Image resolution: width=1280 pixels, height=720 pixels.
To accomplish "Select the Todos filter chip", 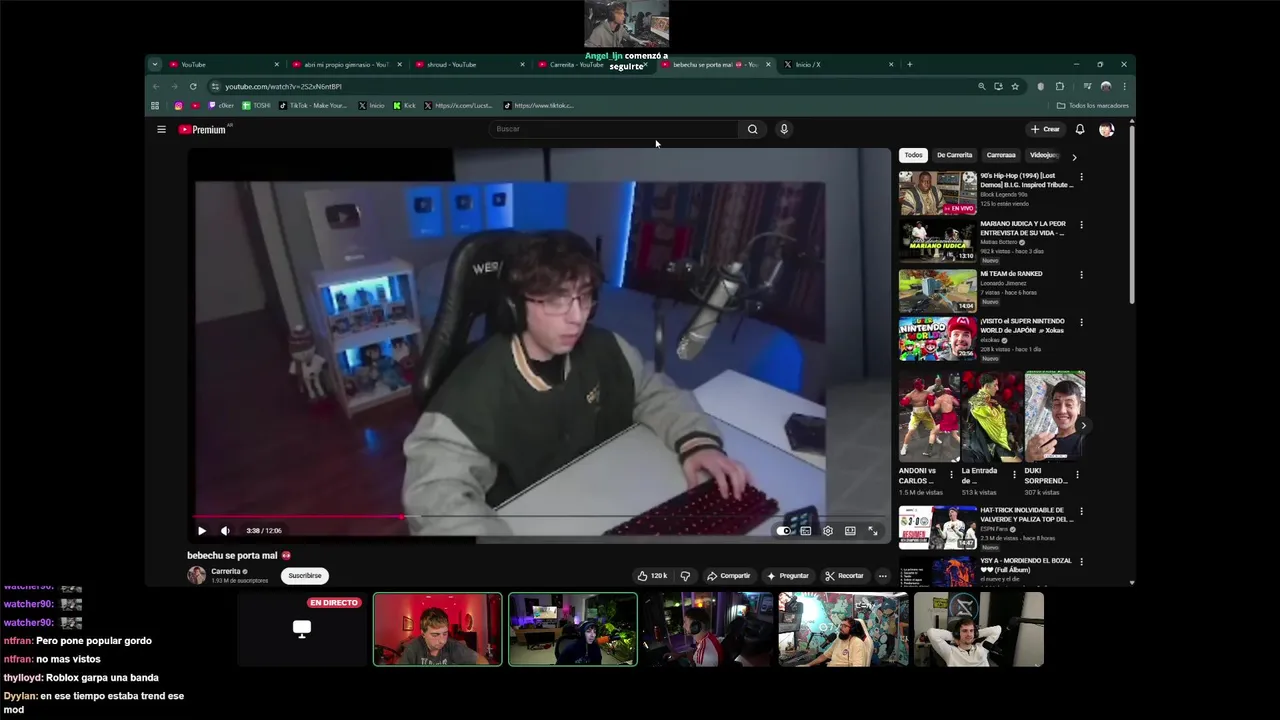I will tap(914, 155).
